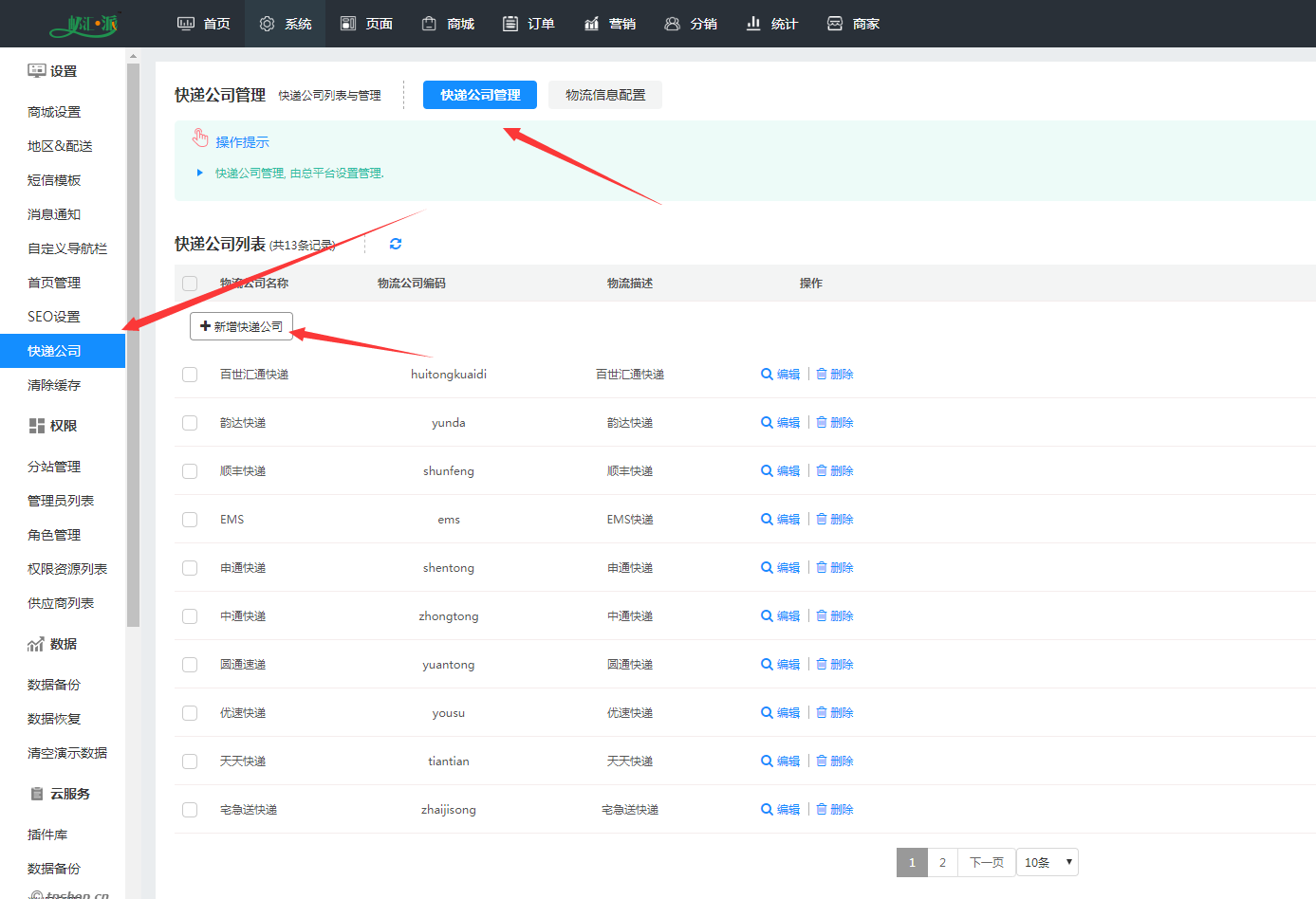Click the 订单 list icon in top navigation
Viewport: 1316px width, 899px height.
point(510,24)
